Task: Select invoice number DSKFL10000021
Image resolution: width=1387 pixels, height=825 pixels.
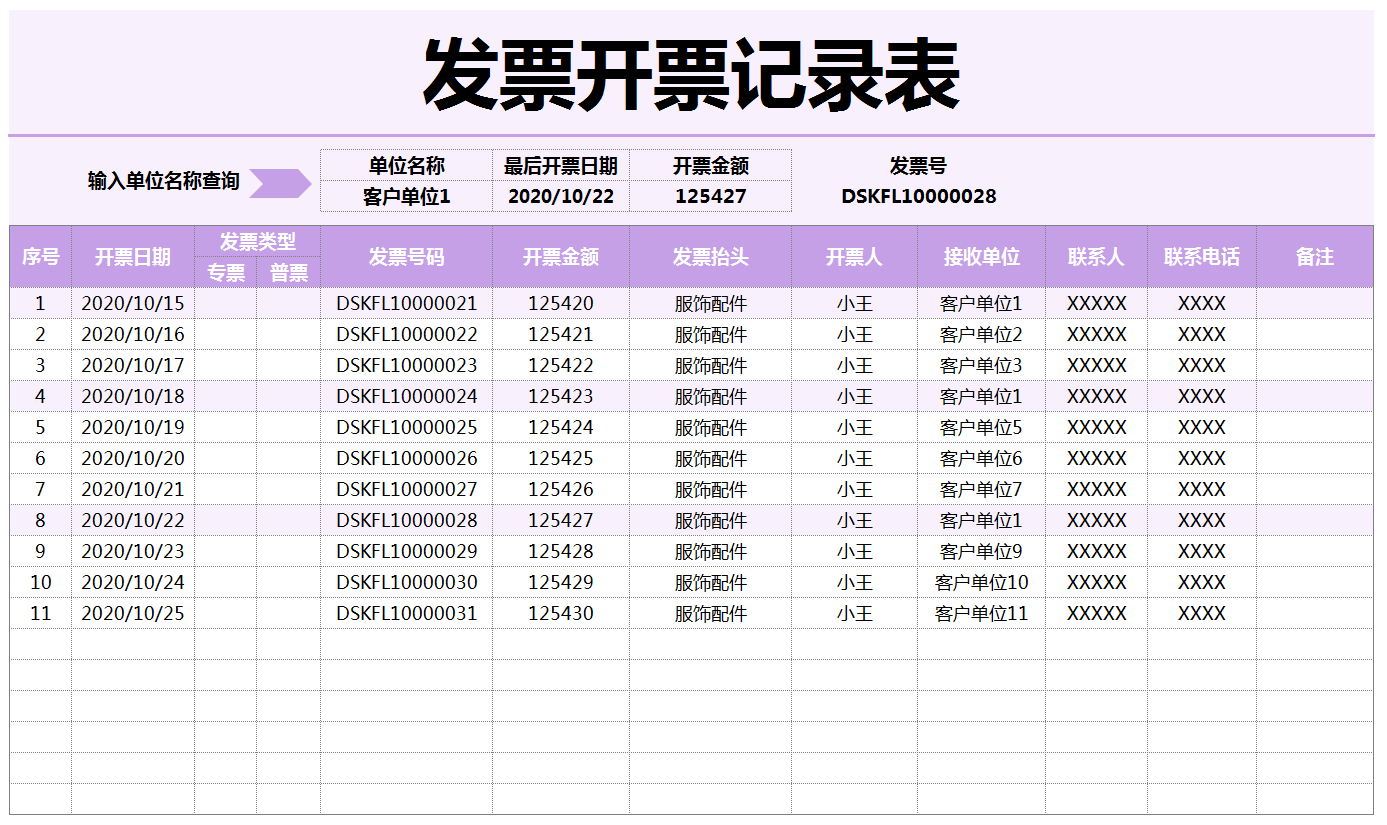Action: [x=407, y=303]
